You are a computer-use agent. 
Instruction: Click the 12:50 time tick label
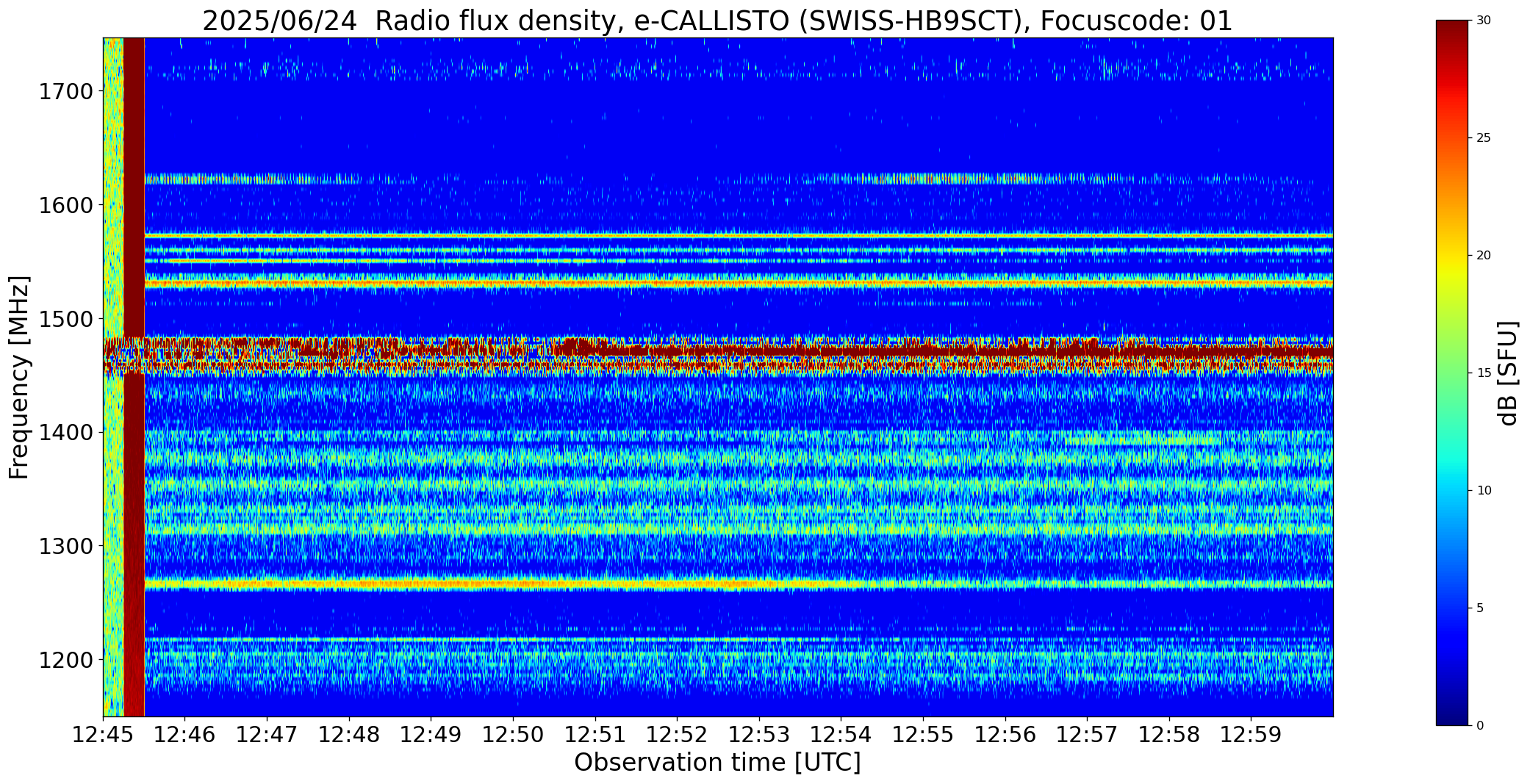point(513,734)
